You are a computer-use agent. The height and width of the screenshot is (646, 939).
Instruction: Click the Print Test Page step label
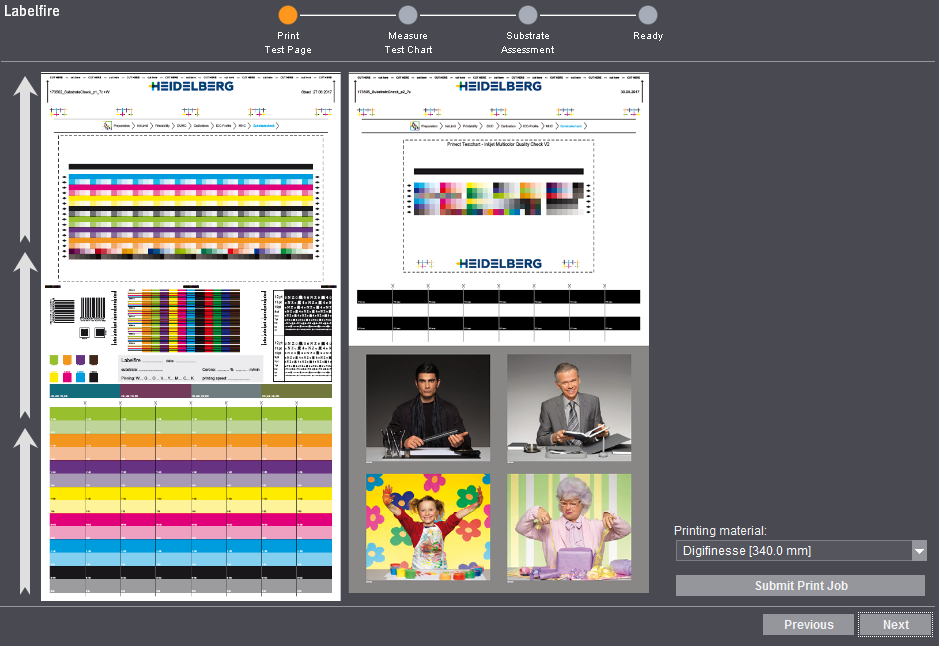(288, 43)
